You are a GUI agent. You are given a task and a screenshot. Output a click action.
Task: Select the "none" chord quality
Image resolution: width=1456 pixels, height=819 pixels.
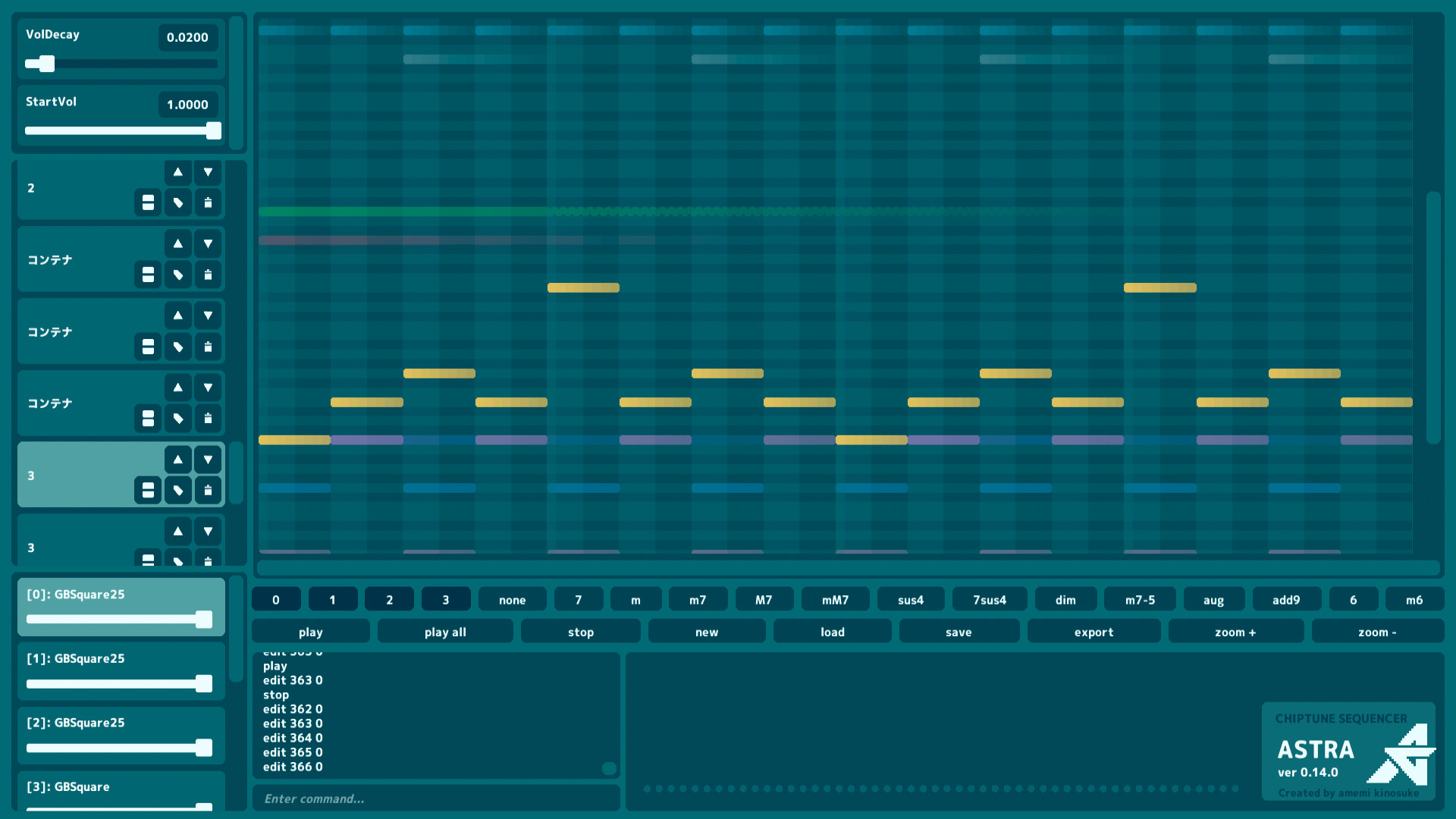[x=512, y=599]
